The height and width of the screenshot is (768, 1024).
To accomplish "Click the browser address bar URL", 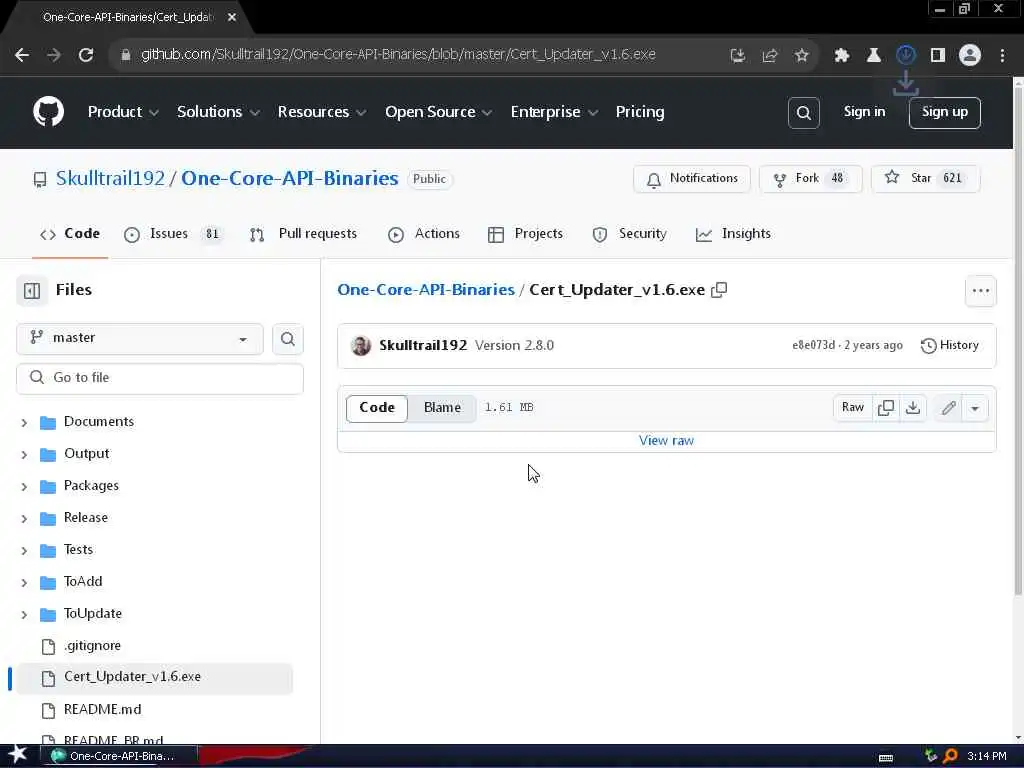I will pos(398,55).
